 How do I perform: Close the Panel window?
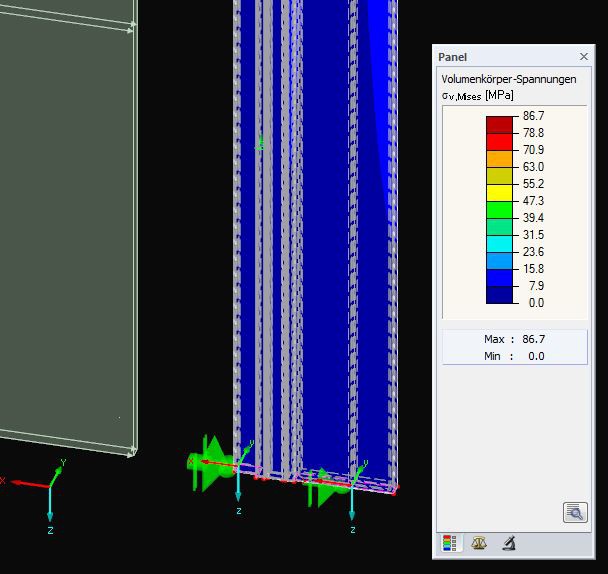(584, 57)
